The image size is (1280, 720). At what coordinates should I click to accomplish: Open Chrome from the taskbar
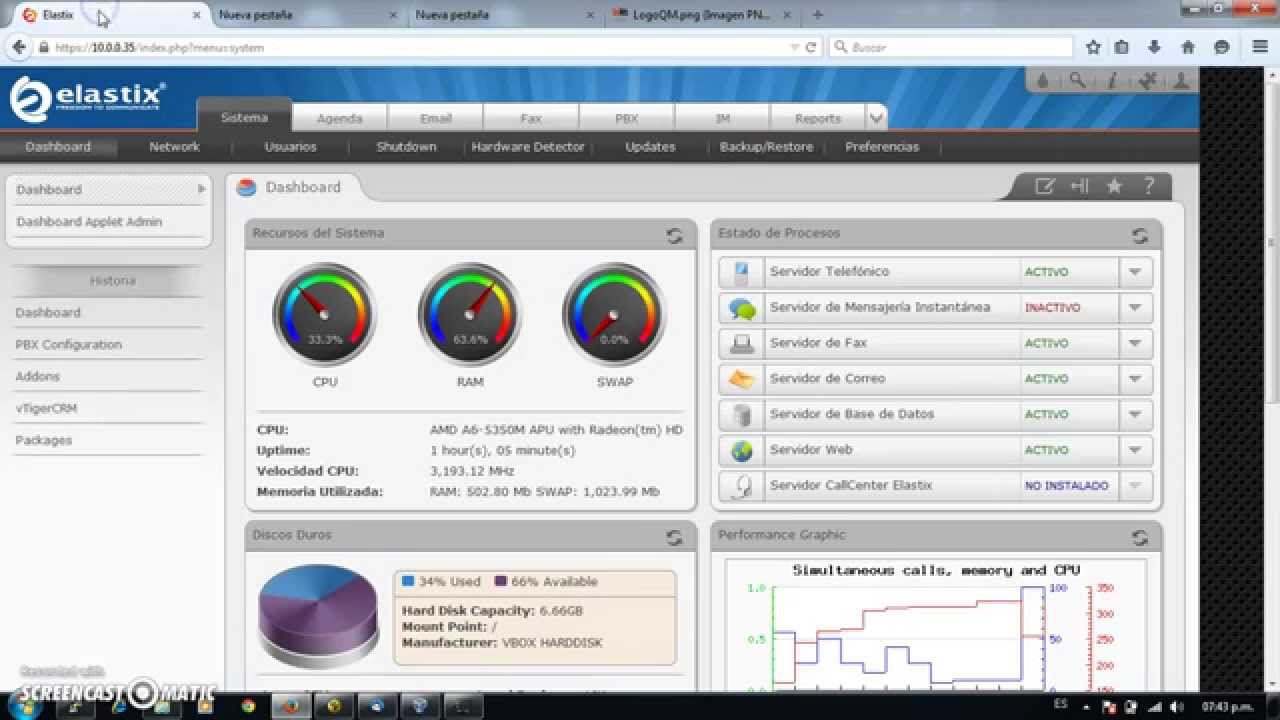pos(248,706)
